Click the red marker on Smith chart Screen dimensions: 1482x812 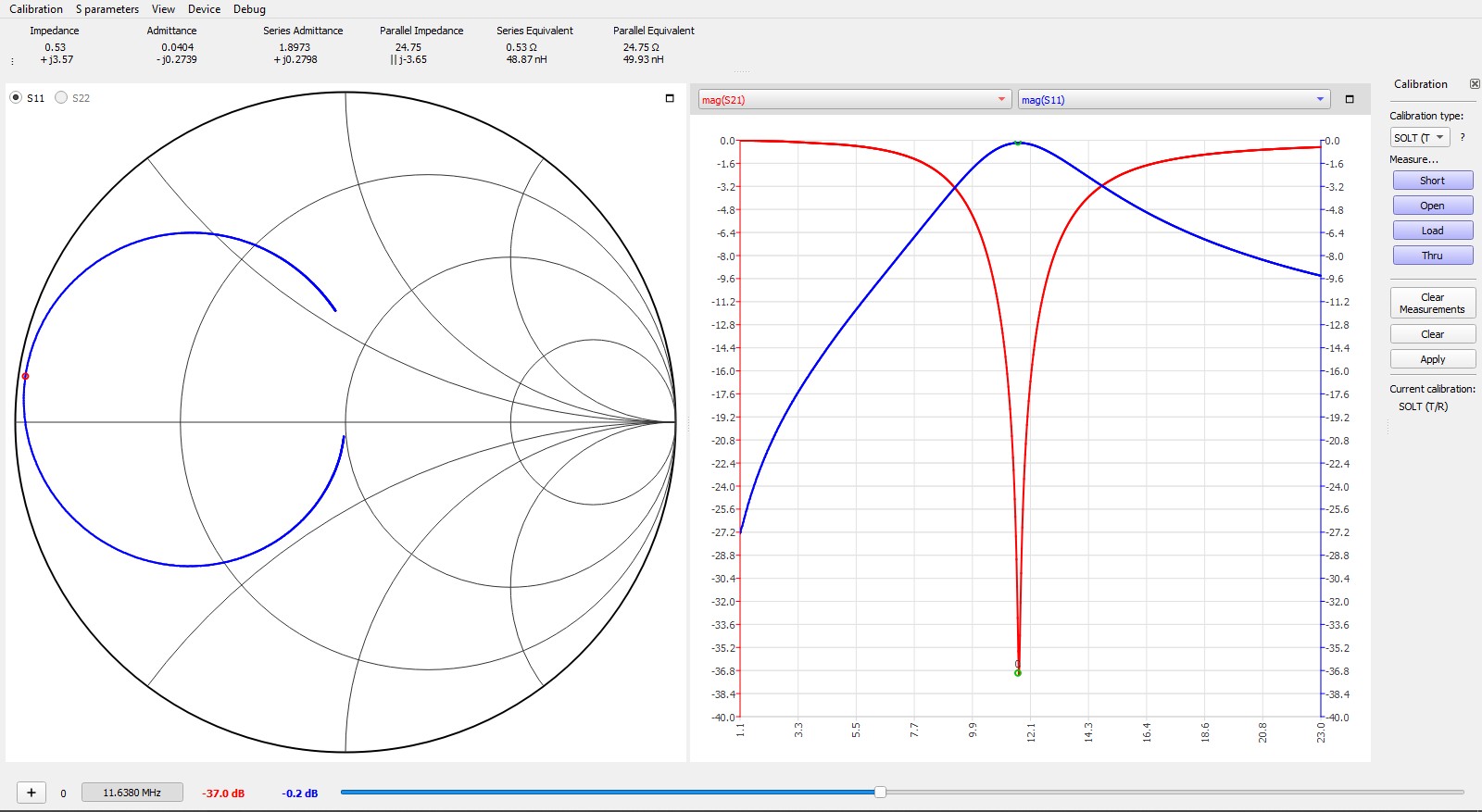[25, 376]
